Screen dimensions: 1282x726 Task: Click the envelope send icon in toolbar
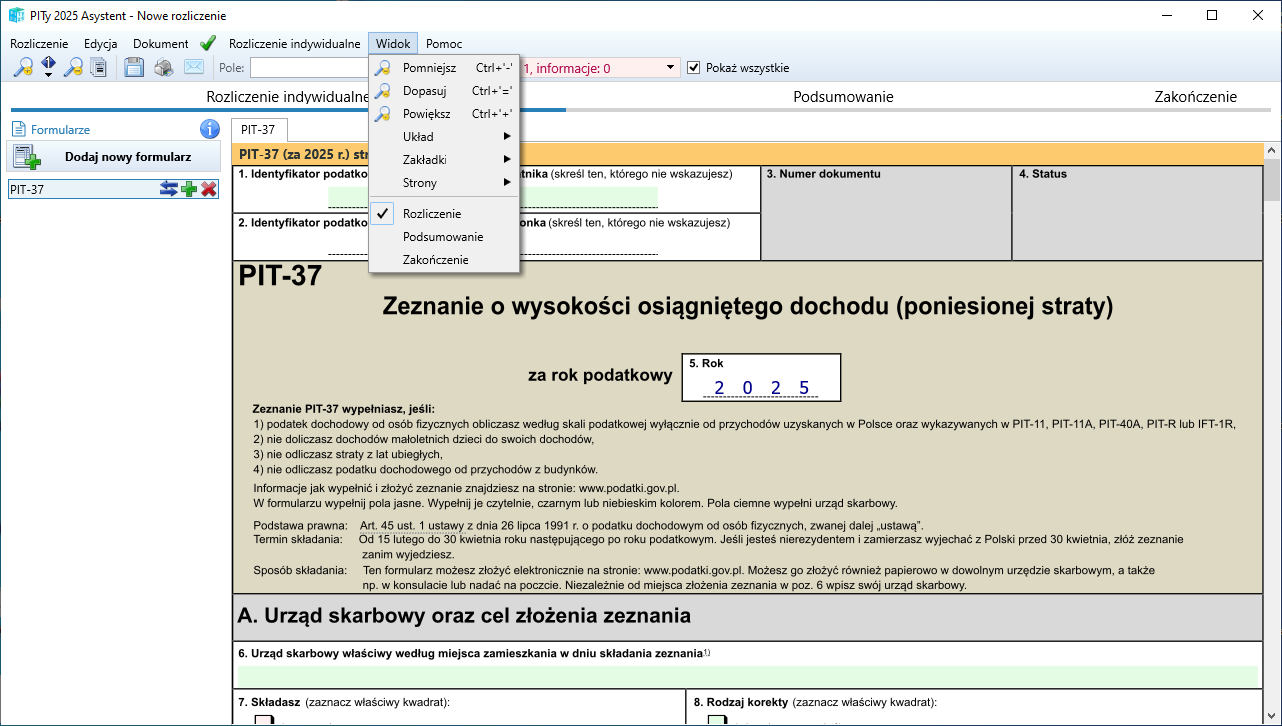tap(193, 68)
